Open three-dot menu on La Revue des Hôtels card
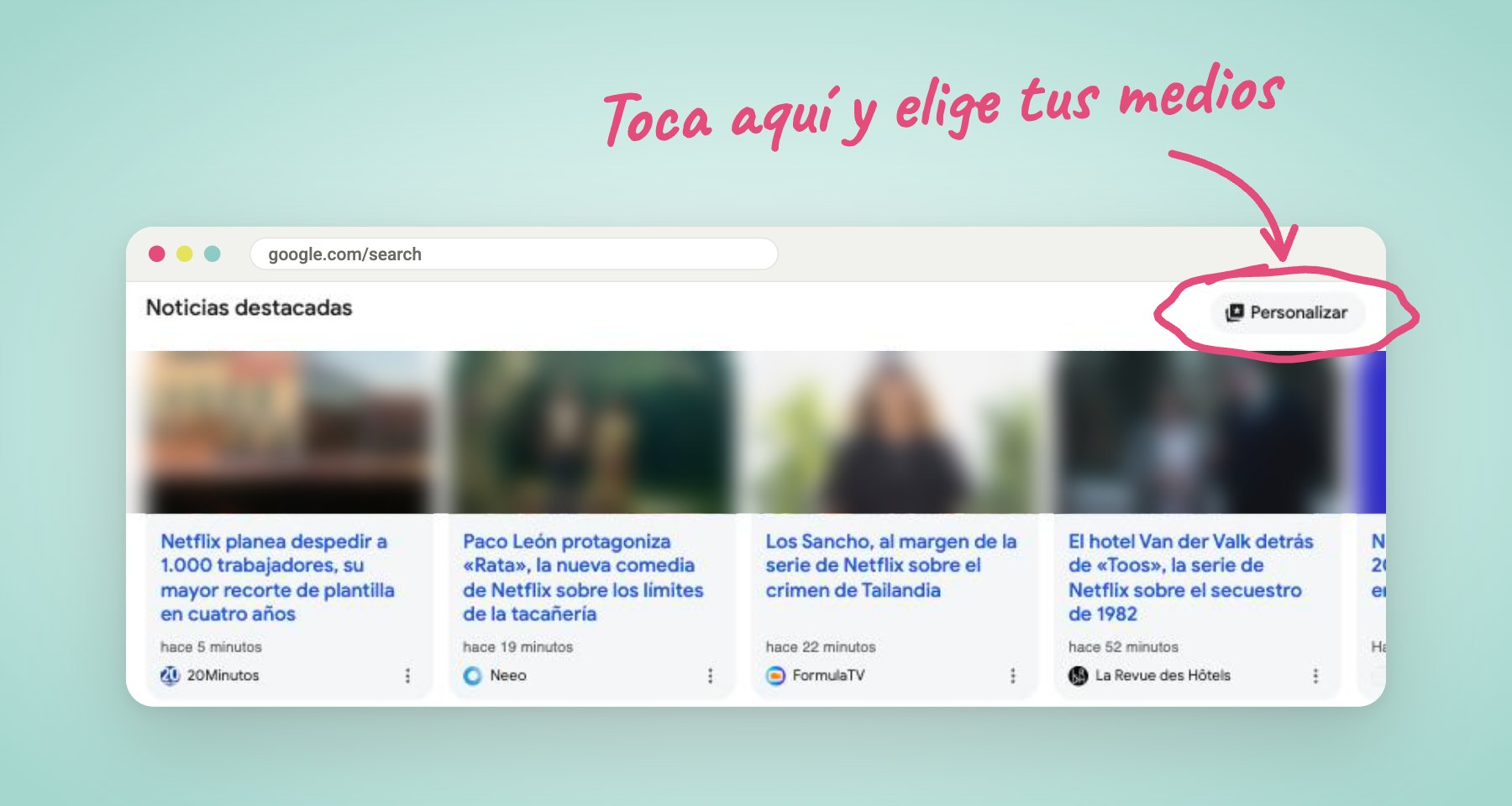1512x806 pixels. [x=1315, y=675]
